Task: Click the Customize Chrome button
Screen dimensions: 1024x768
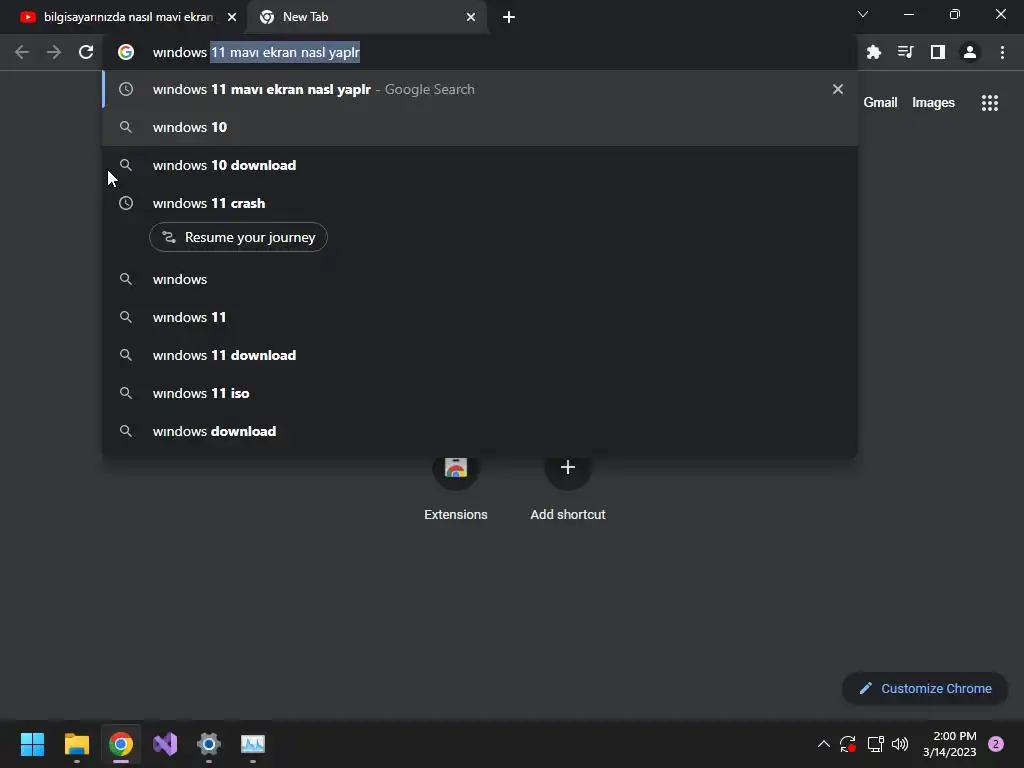Action: click(x=925, y=688)
